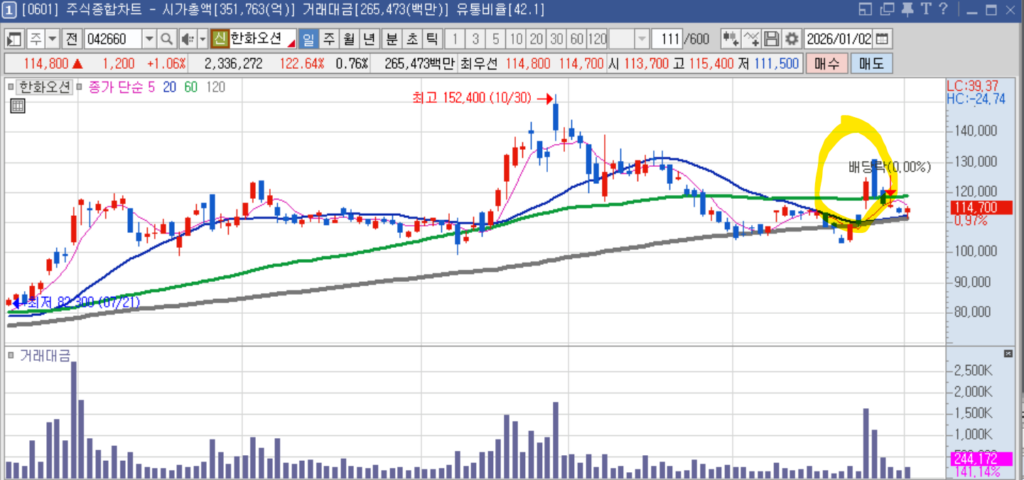Expand the dropdown next to speaker icon
The height and width of the screenshot is (480, 1024).
pos(201,39)
